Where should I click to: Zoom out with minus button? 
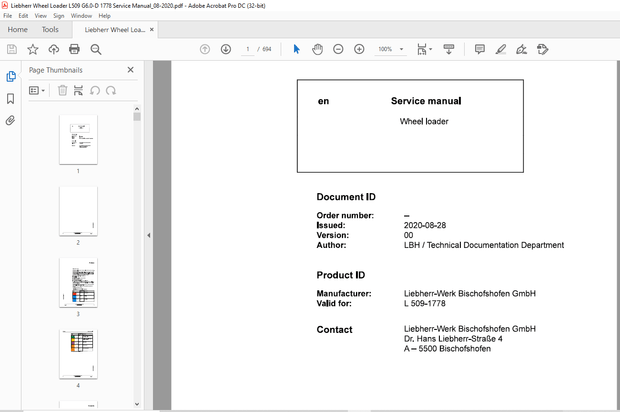338,49
